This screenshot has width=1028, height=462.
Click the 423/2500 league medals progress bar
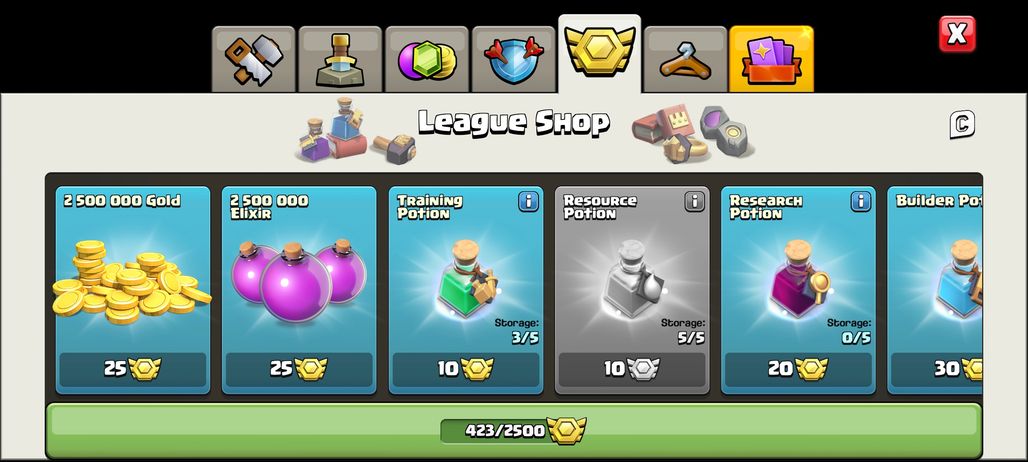pos(513,431)
